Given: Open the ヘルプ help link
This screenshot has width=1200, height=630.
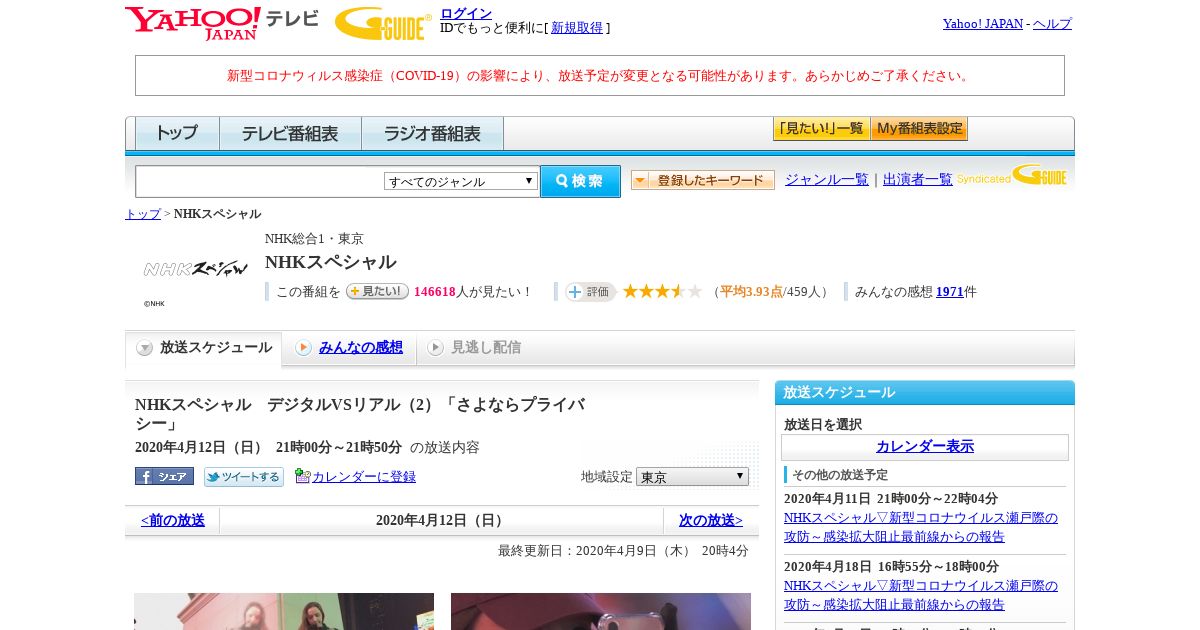Looking at the screenshot, I should point(1052,23).
